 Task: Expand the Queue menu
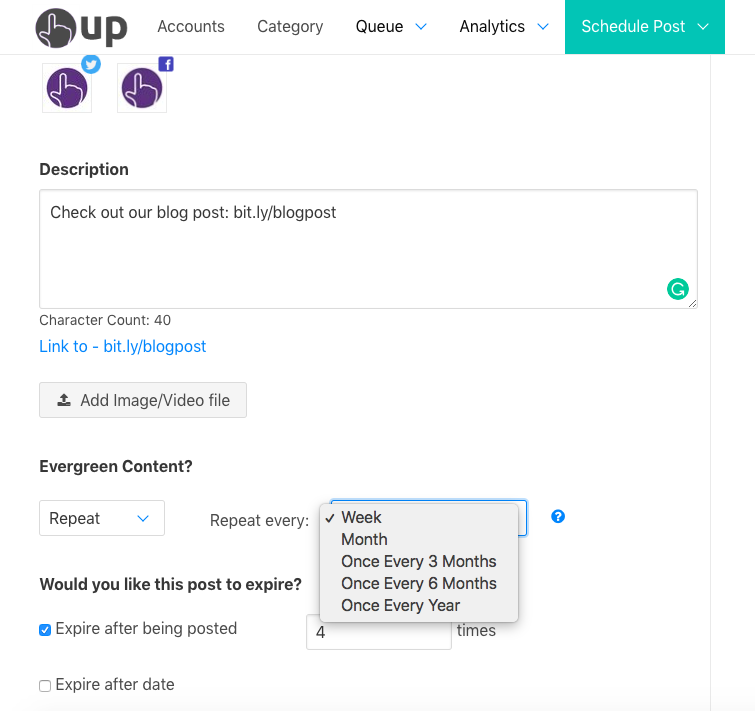tap(391, 27)
